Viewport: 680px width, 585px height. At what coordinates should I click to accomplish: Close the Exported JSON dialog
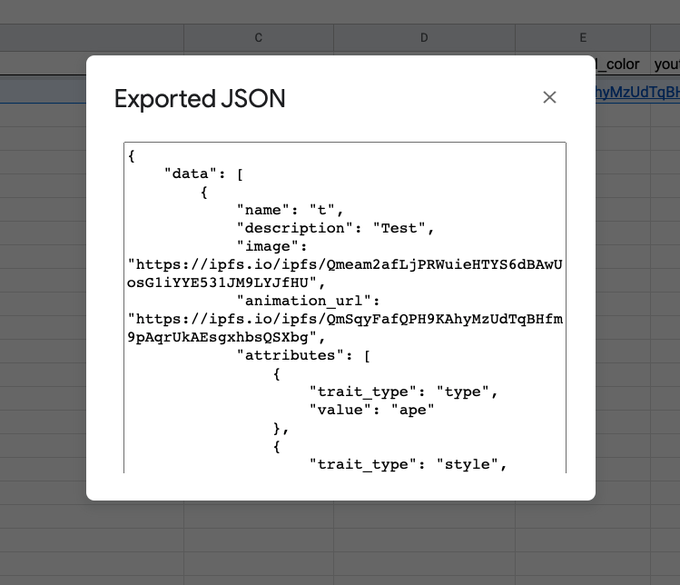coord(549,98)
